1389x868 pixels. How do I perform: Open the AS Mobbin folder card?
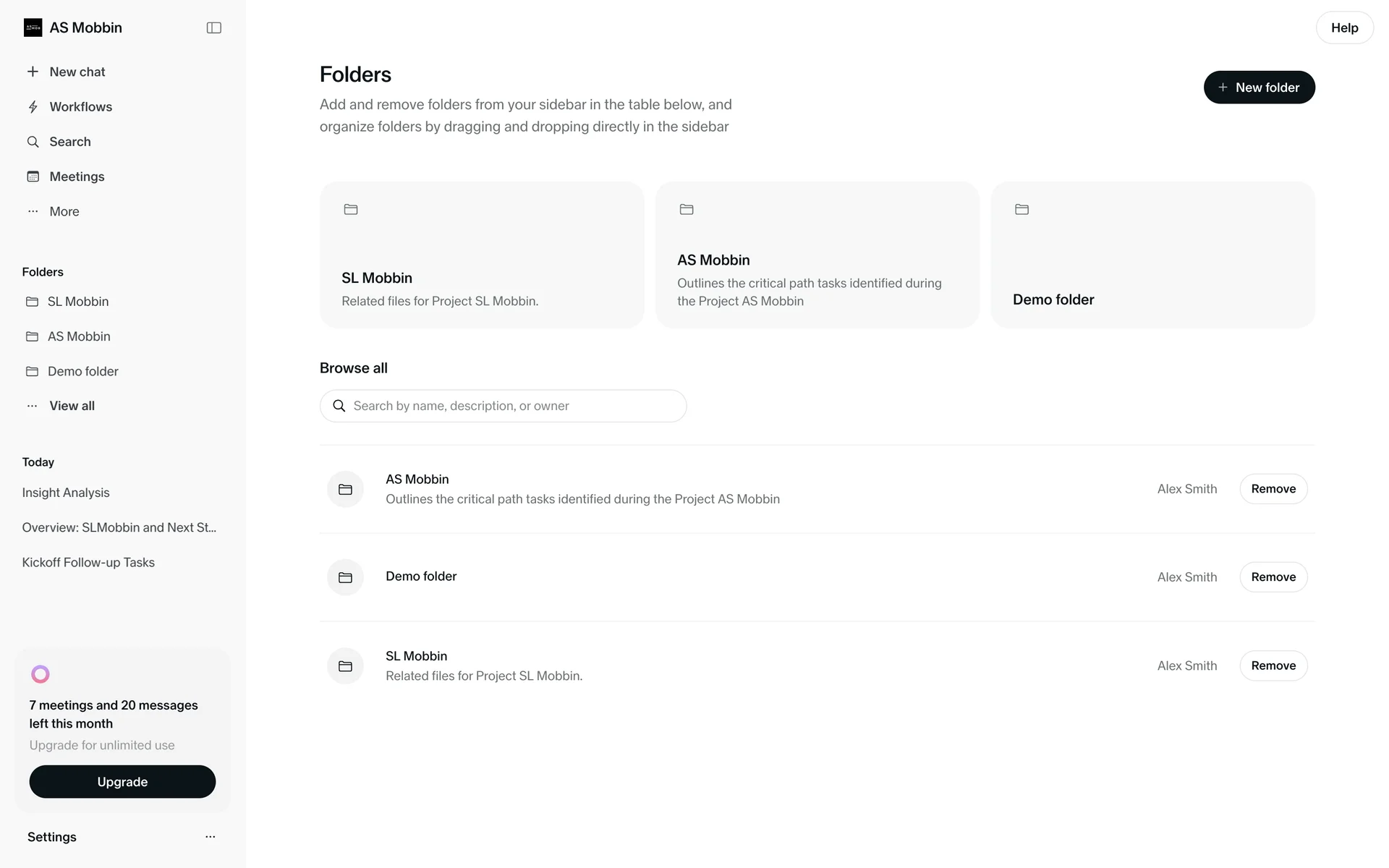tap(817, 255)
